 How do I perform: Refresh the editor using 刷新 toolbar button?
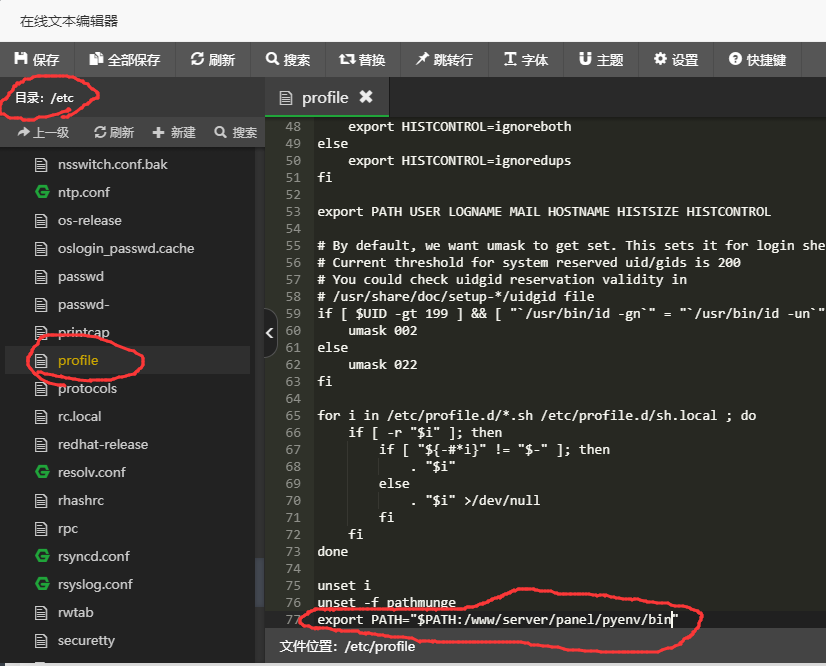point(213,60)
